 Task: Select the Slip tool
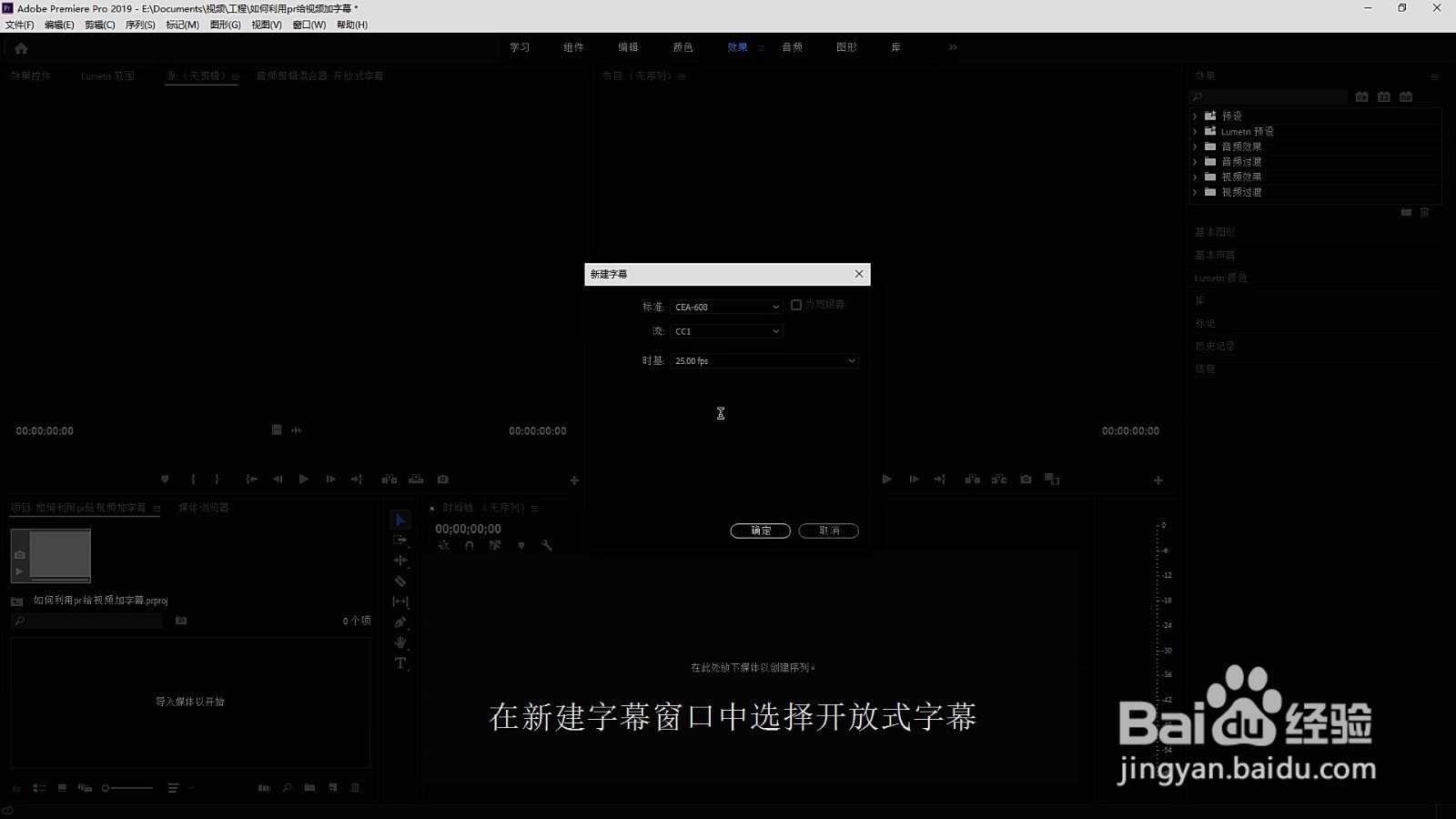click(x=400, y=602)
